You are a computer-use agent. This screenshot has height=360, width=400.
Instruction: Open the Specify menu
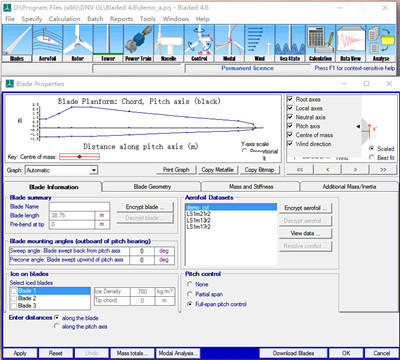pyautogui.click(x=32, y=19)
